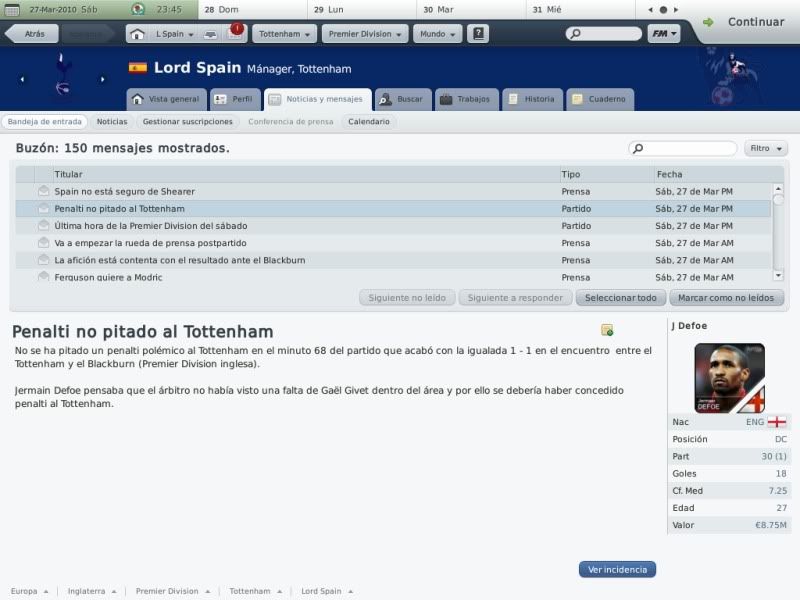Image resolution: width=800 pixels, height=600 pixels.
Task: Click Marcar como no leídos button
Action: [x=726, y=298]
